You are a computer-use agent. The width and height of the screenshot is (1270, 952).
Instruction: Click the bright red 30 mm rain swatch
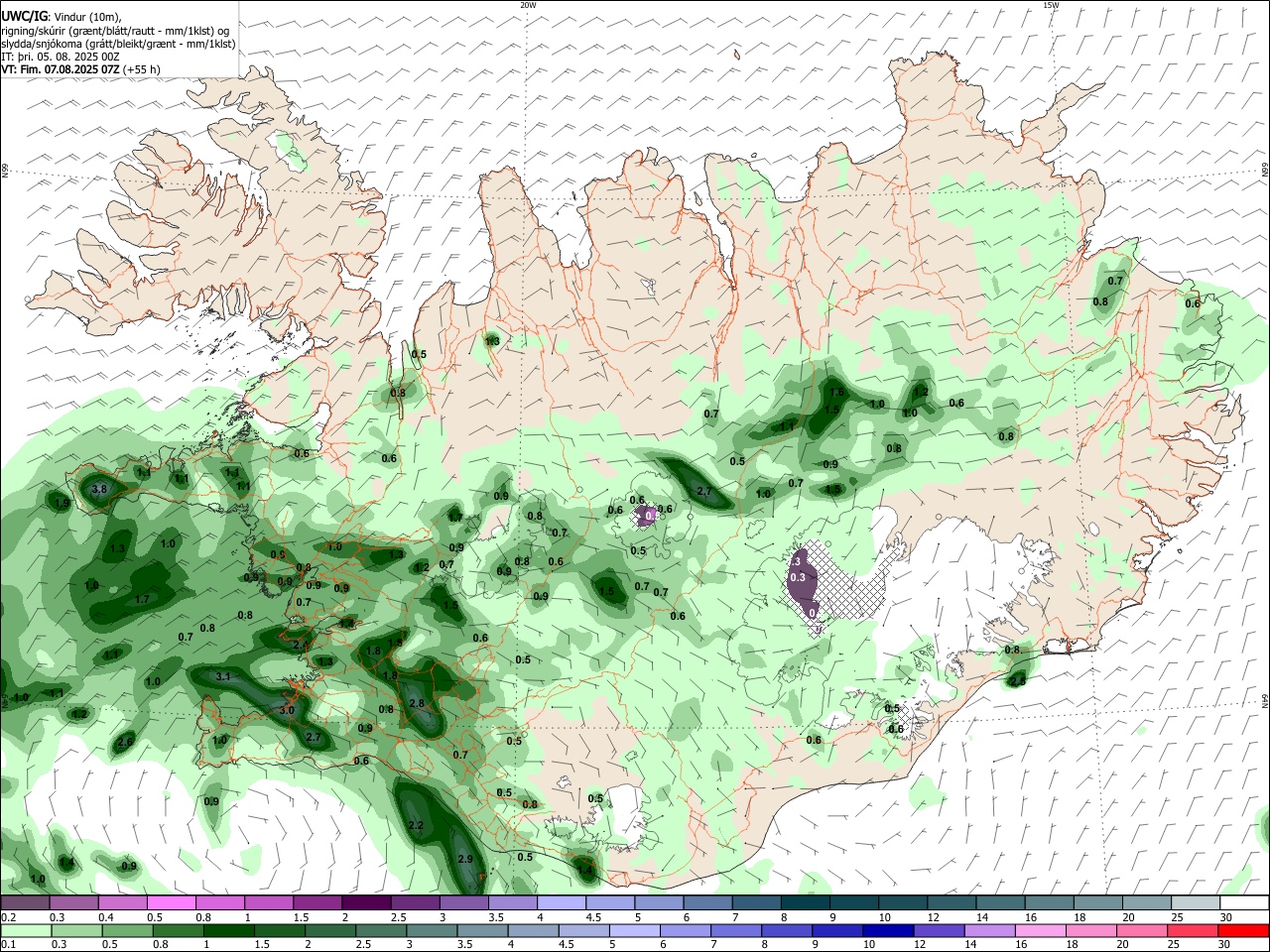[x=1243, y=930]
